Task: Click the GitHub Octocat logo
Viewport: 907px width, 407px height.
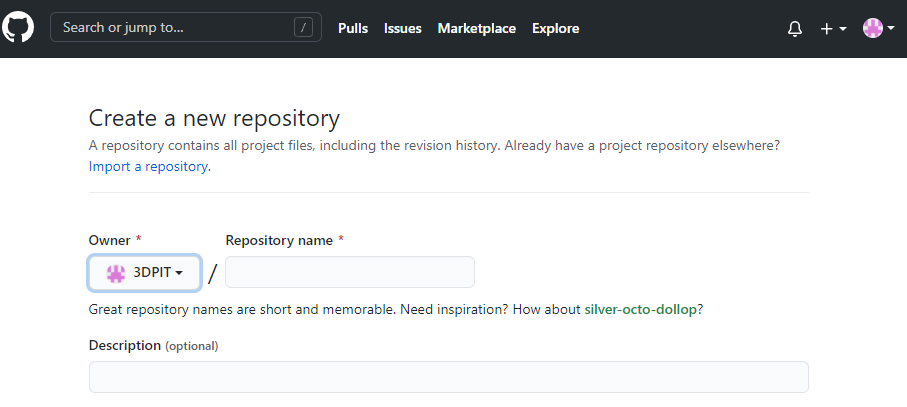Action: pyautogui.click(x=18, y=27)
